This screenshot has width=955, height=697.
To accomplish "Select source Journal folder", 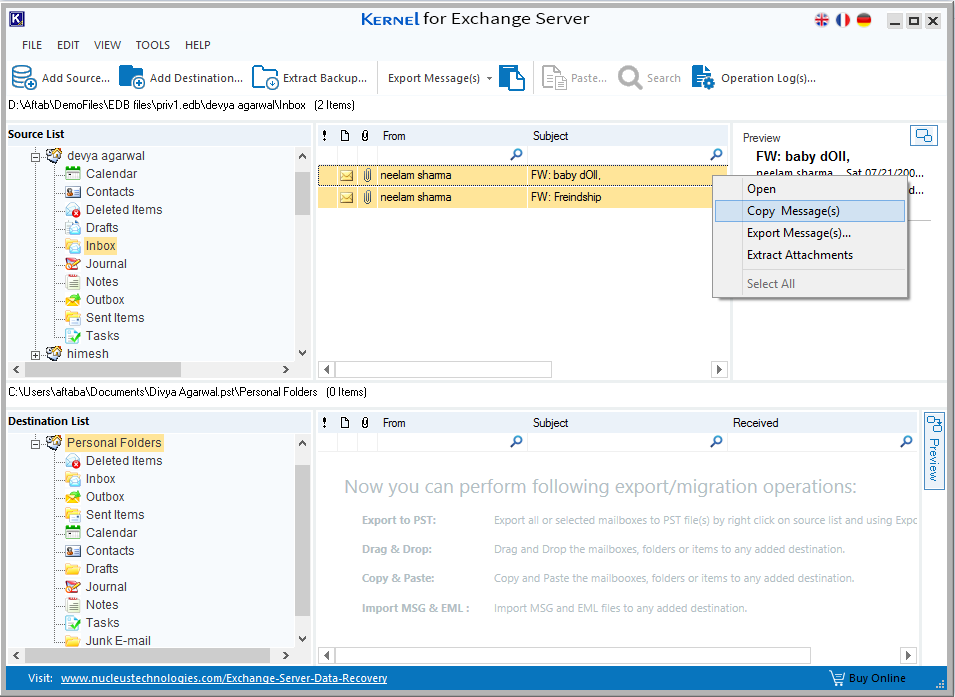I will point(106,264).
